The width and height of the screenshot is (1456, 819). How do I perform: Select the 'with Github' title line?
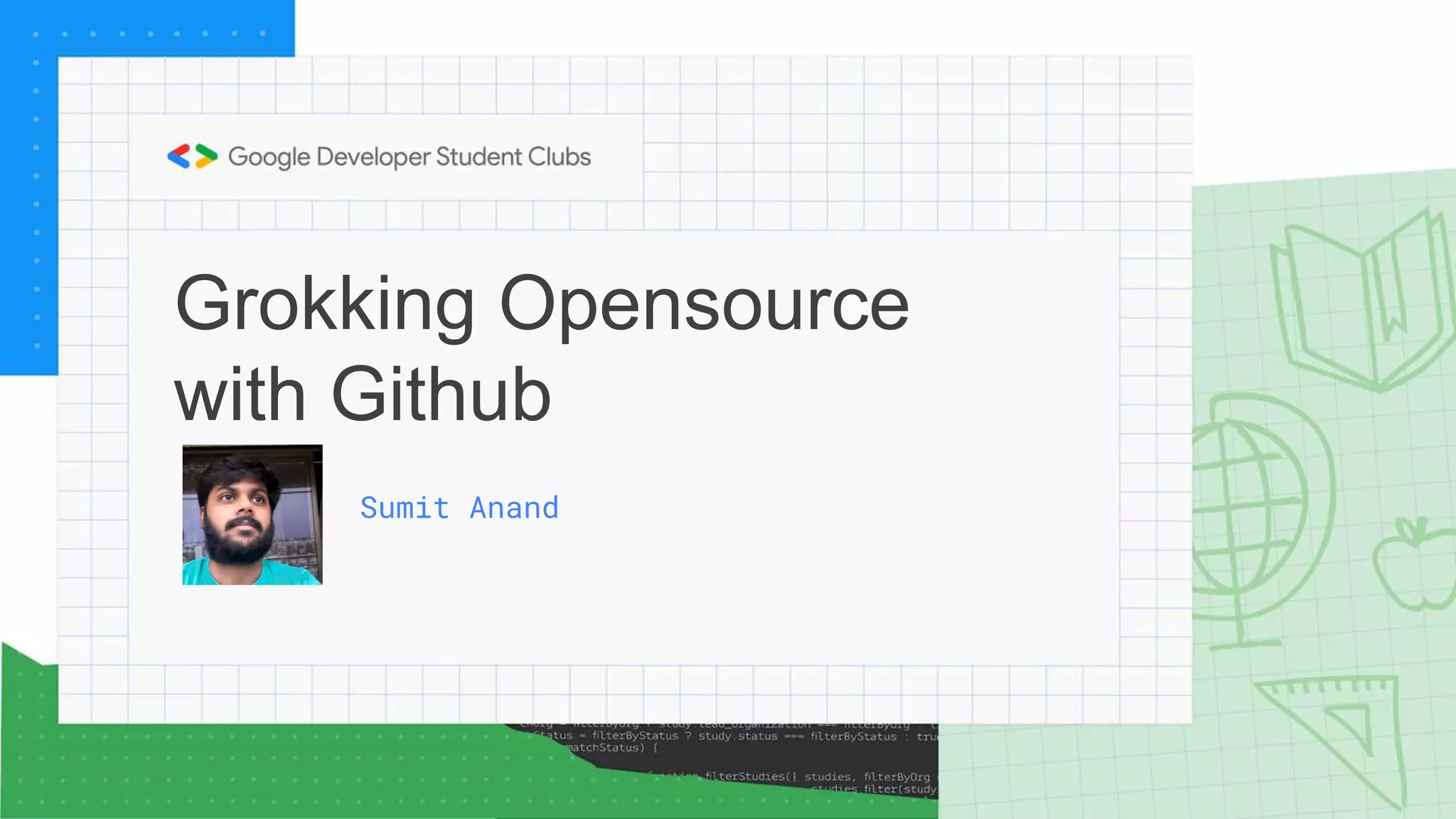(x=363, y=395)
